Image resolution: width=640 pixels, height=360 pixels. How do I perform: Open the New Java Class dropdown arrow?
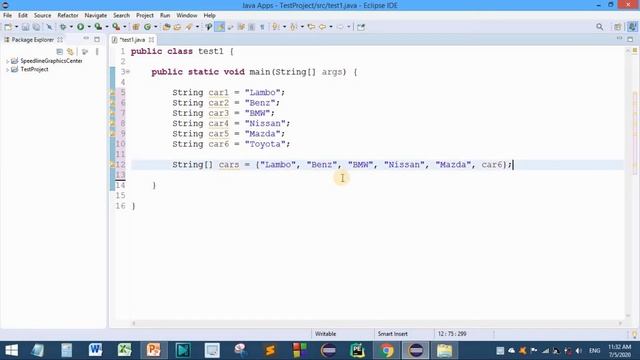(156, 27)
